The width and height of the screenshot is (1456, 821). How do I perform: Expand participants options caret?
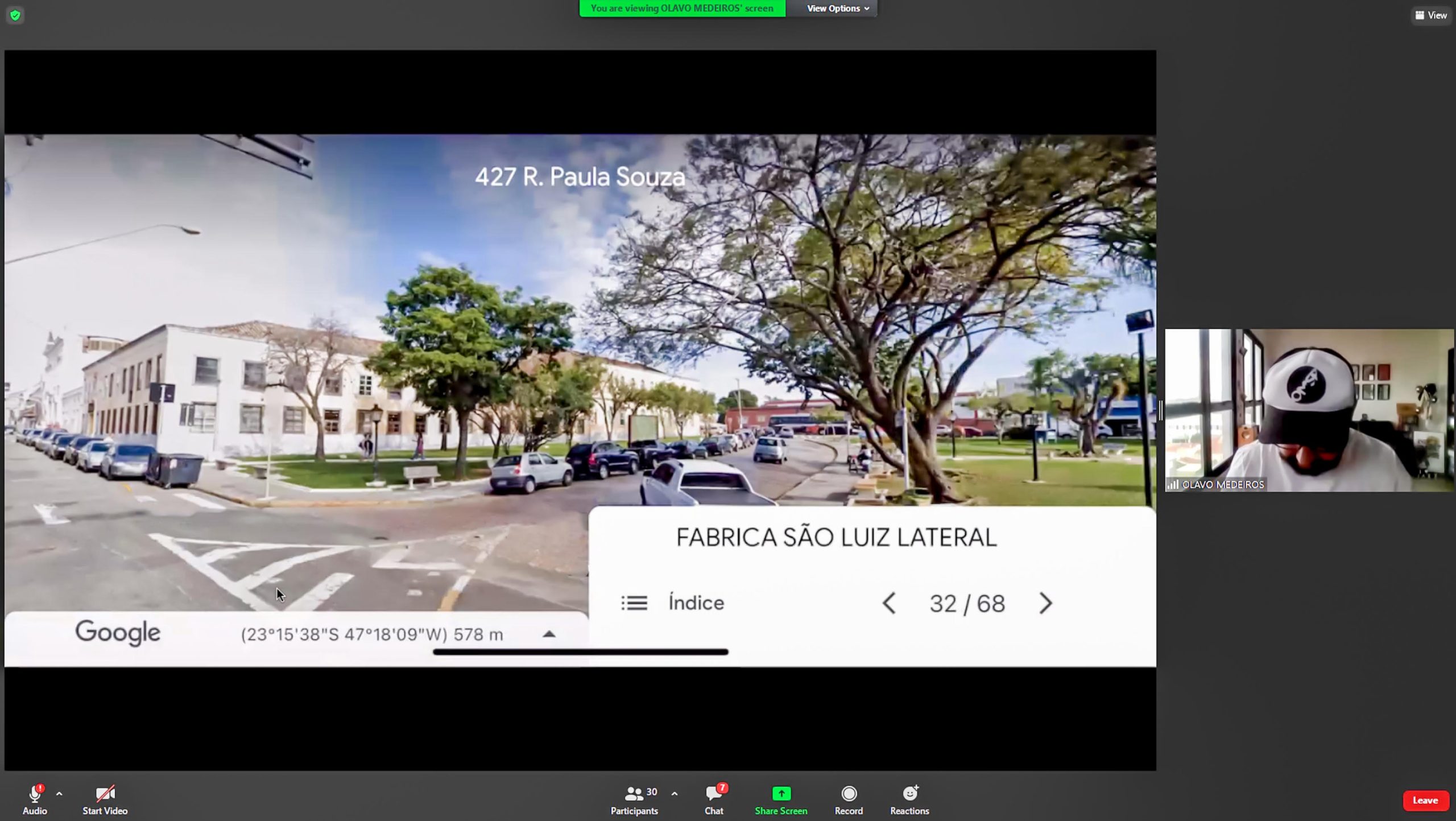pyautogui.click(x=675, y=794)
